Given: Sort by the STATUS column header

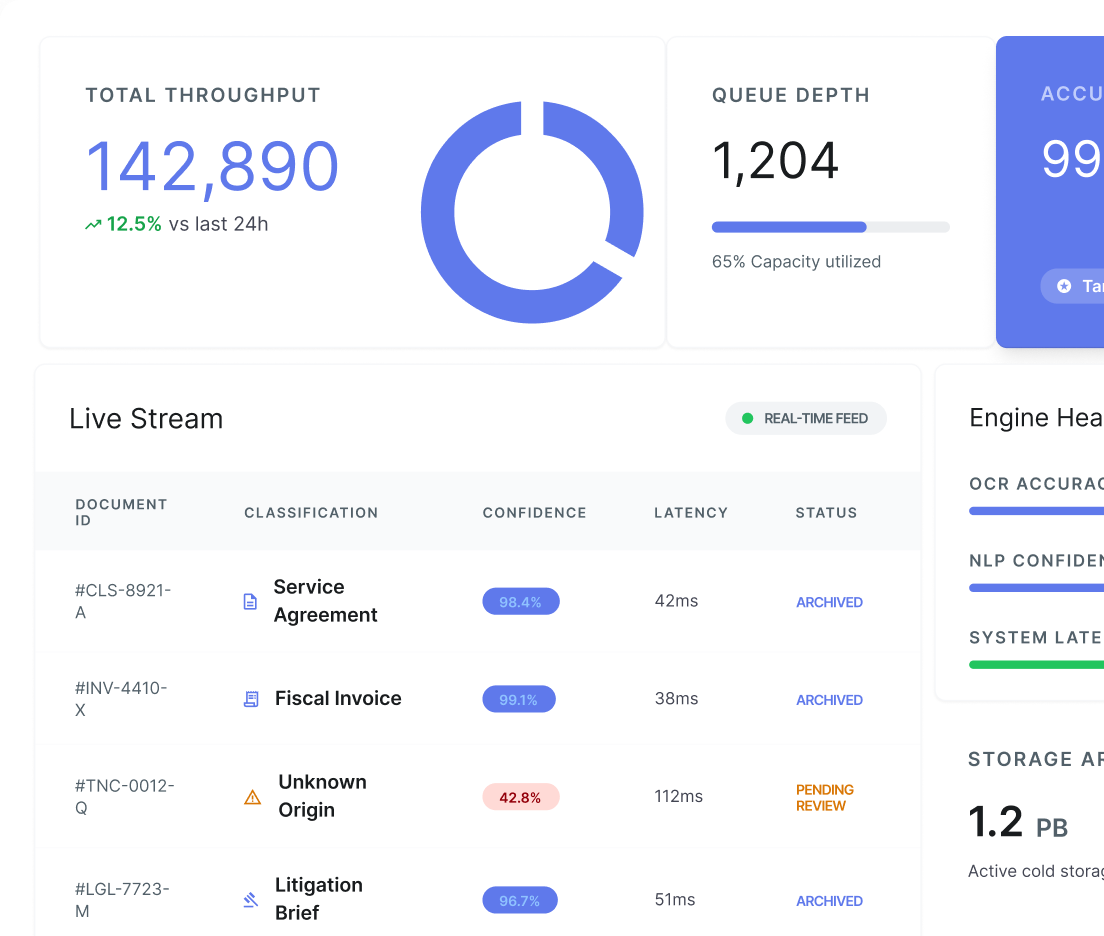Looking at the screenshot, I should pos(827,513).
